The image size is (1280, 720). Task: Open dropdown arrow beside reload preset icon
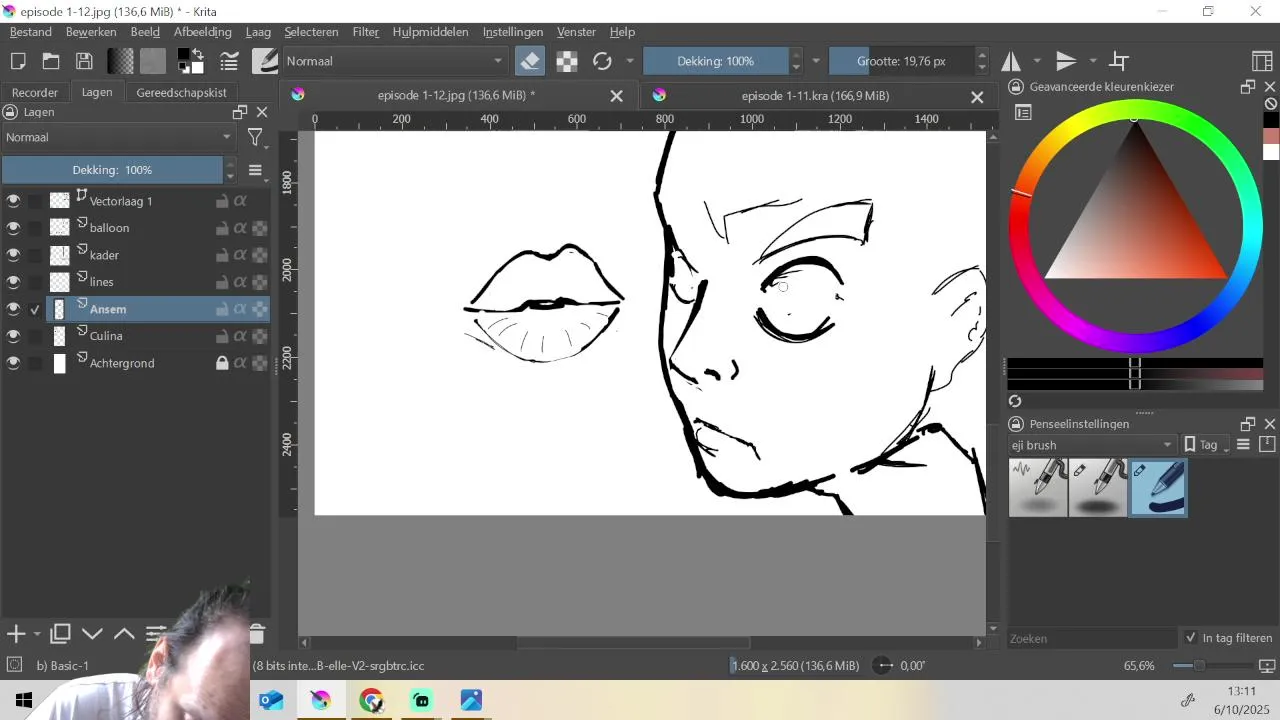pos(630,61)
